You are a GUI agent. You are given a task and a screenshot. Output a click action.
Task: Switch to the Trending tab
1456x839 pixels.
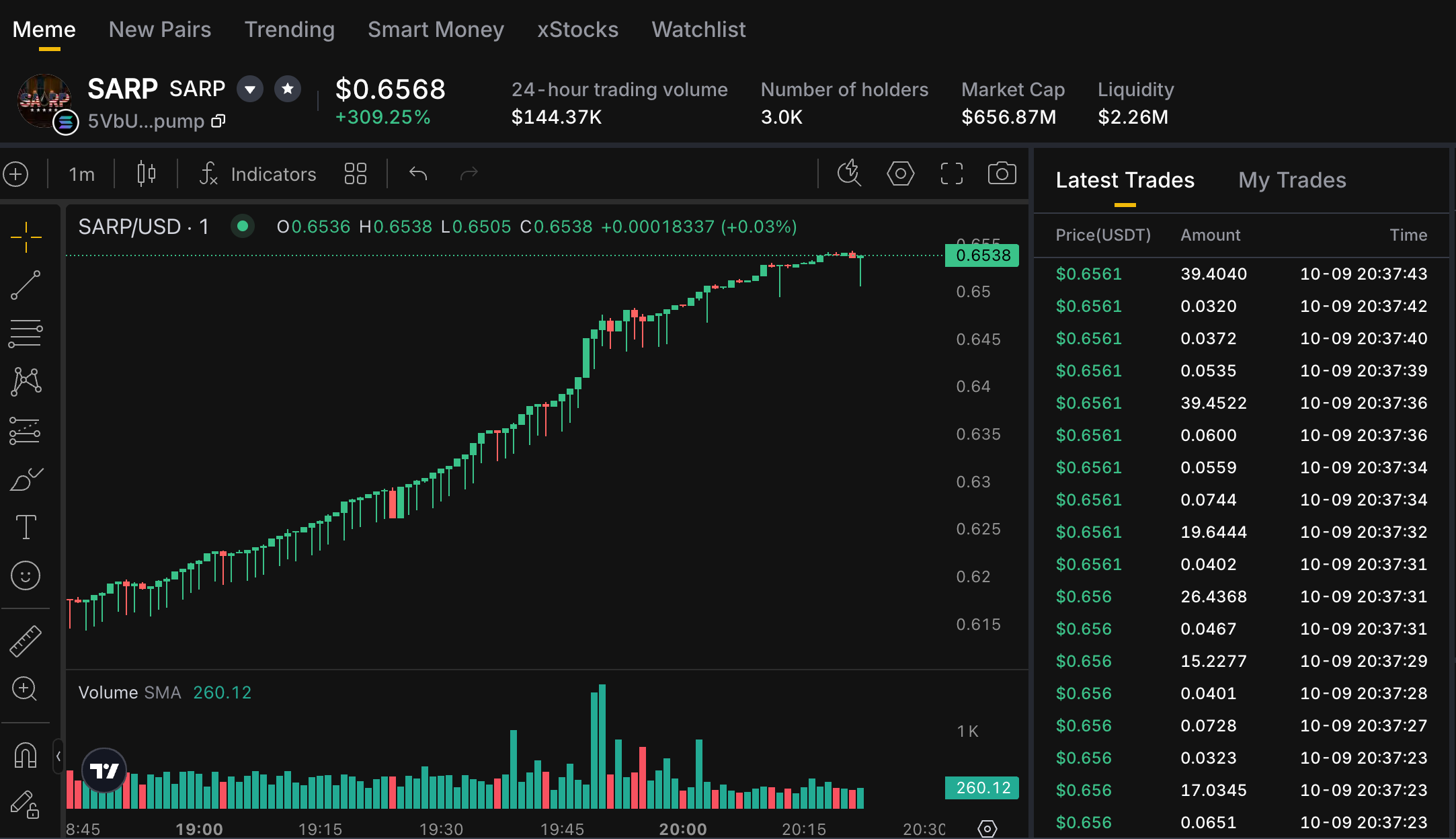[289, 30]
